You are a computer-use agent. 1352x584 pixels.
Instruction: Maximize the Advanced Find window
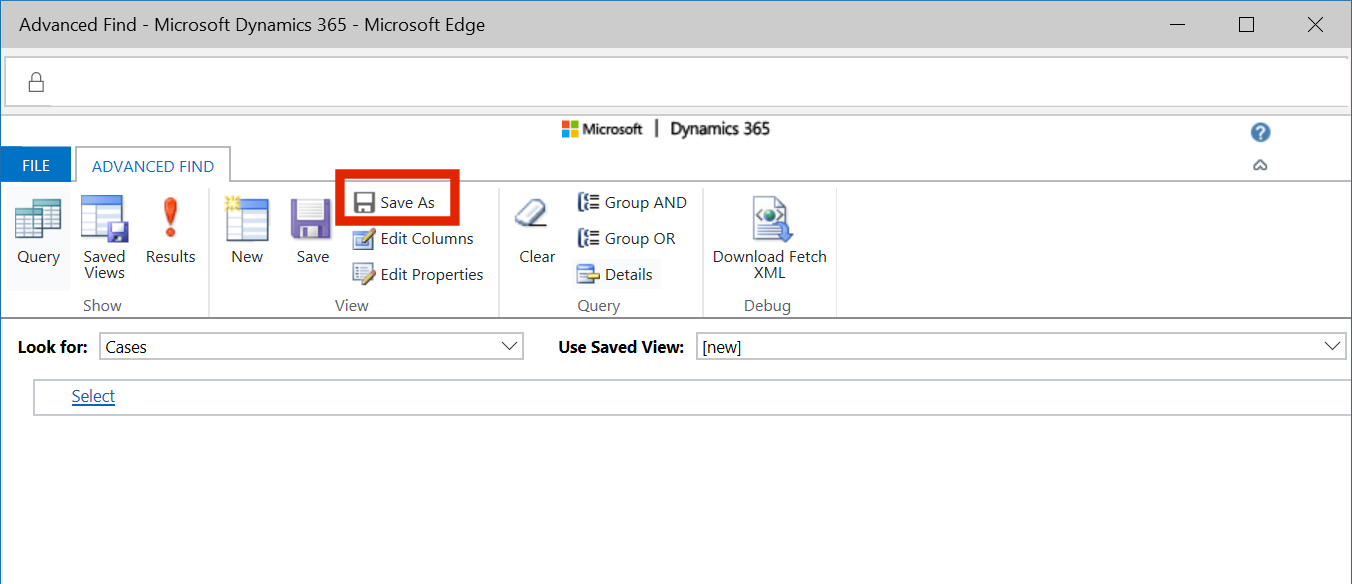tap(1246, 25)
